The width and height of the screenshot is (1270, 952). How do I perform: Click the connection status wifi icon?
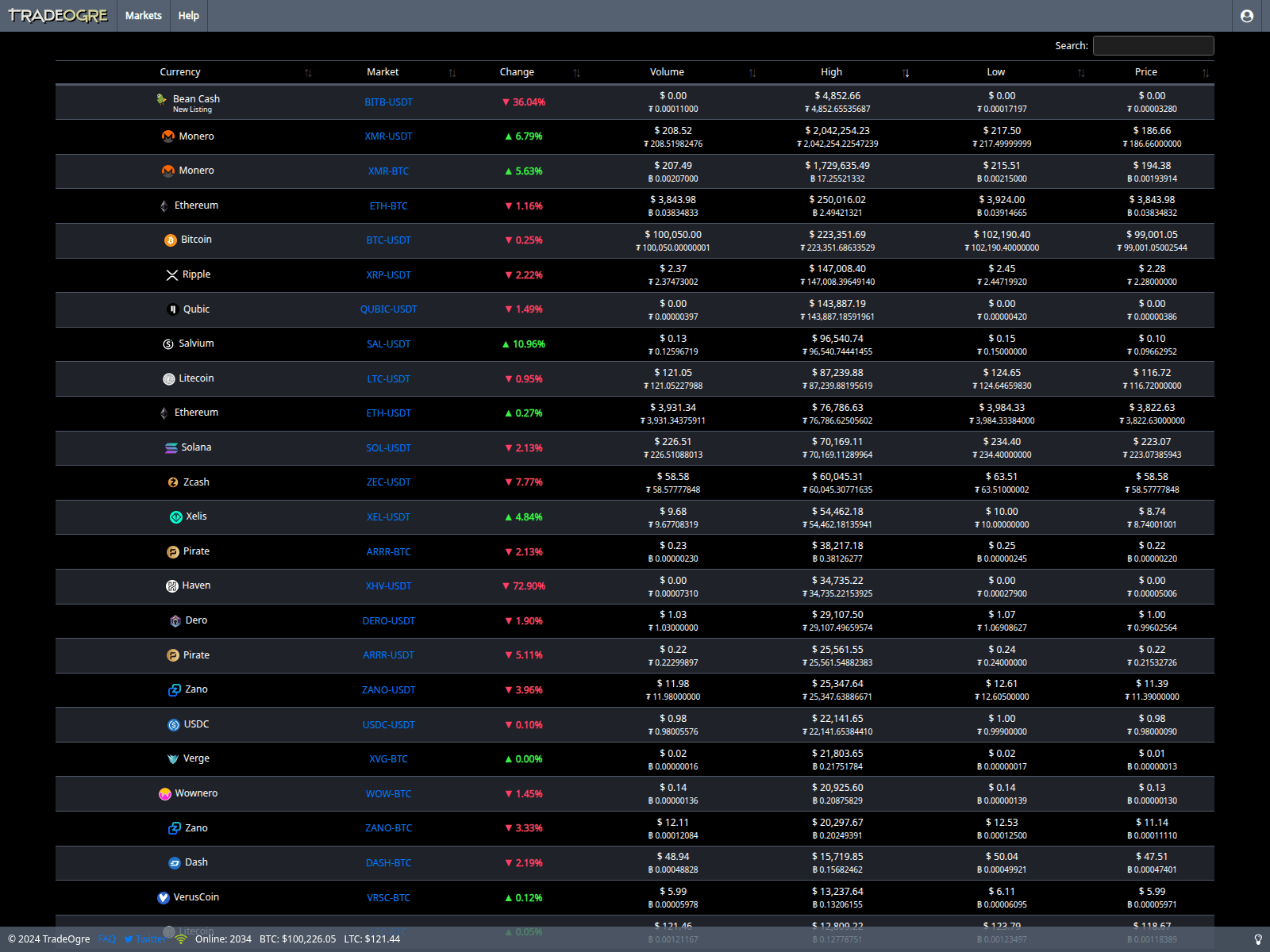181,939
